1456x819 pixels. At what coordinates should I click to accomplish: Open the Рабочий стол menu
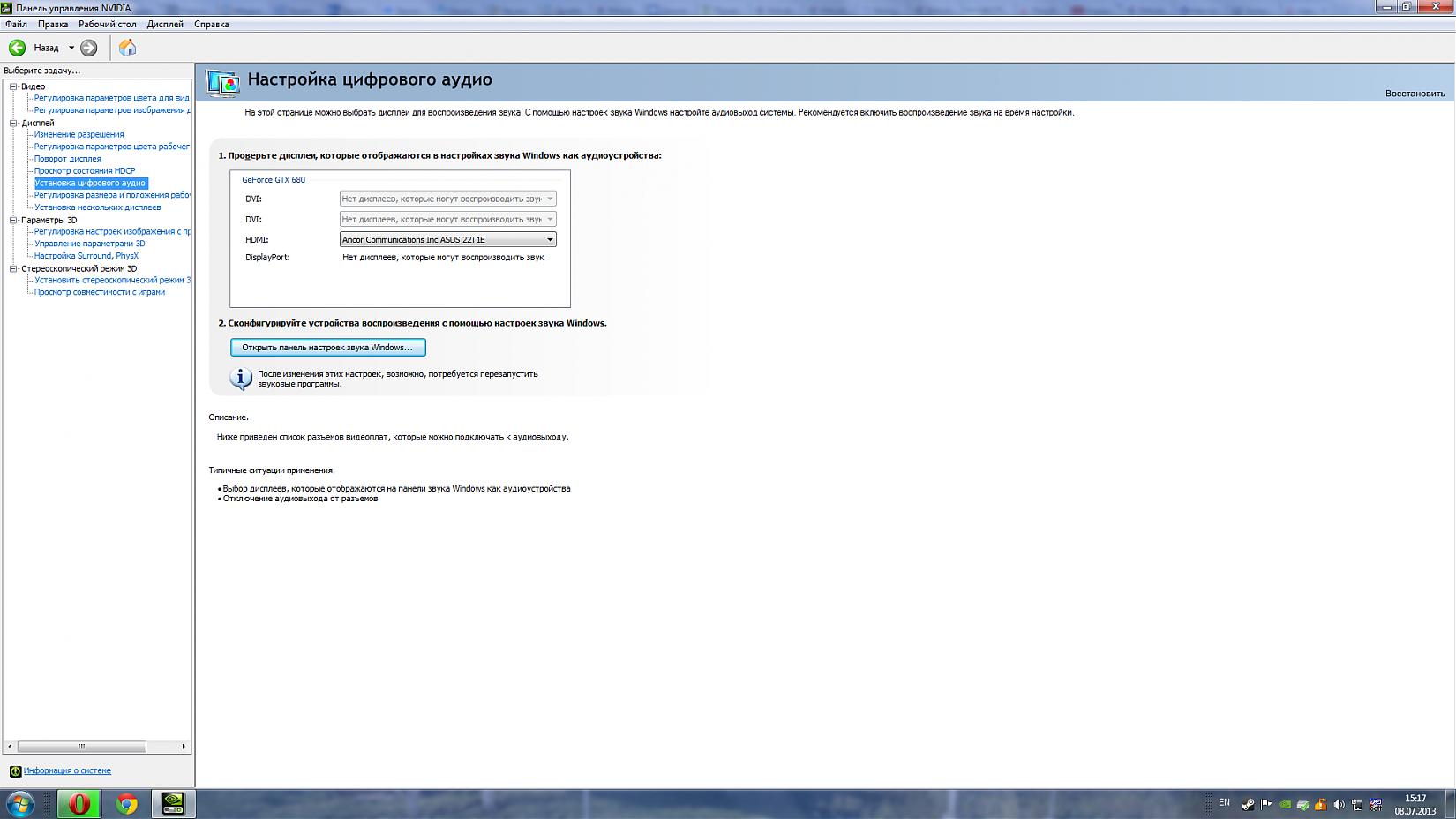[108, 24]
